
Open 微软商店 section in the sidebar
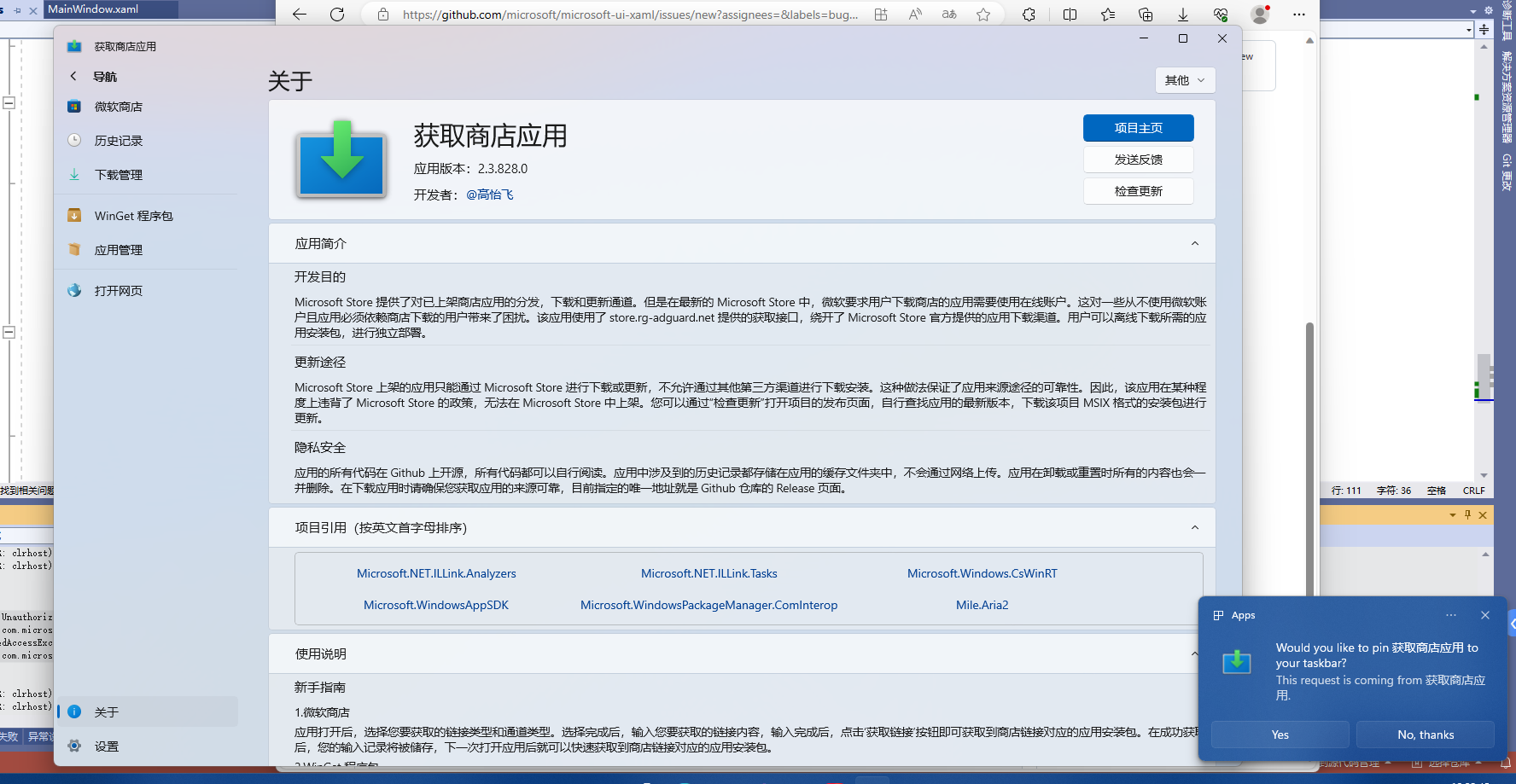pos(119,106)
